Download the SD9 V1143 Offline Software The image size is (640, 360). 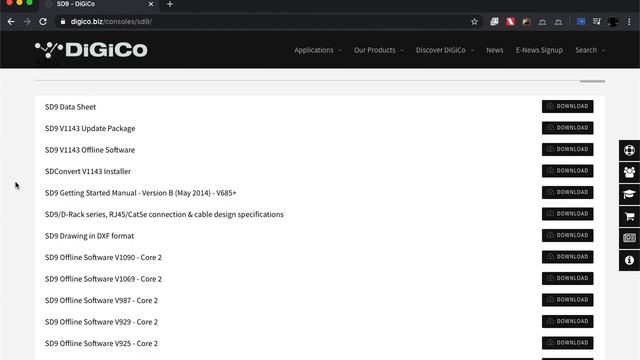tap(567, 149)
